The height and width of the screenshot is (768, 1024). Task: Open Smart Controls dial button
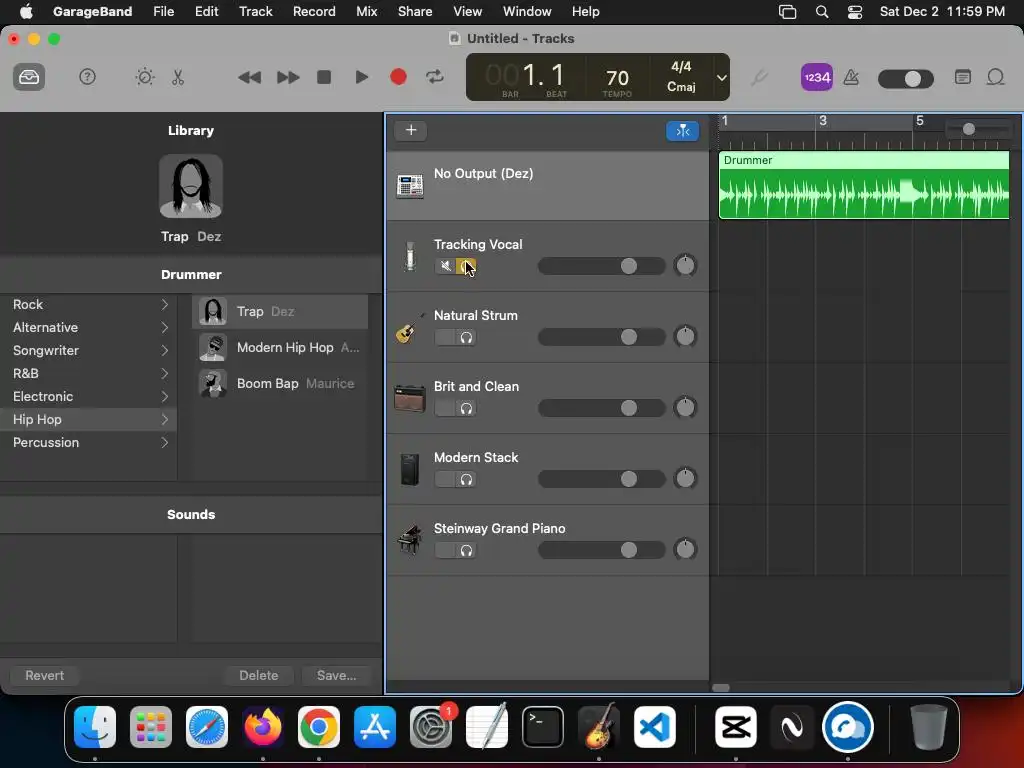pos(144,77)
